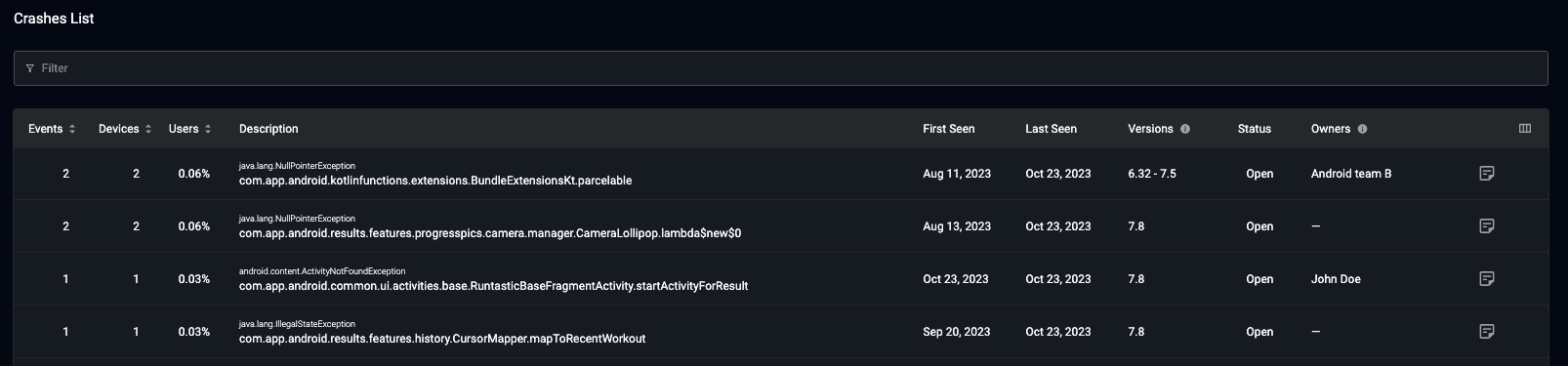Open notes icon for CursorMapper.mapToRecentWorkout crash
The width and height of the screenshot is (1568, 366).
tap(1486, 332)
